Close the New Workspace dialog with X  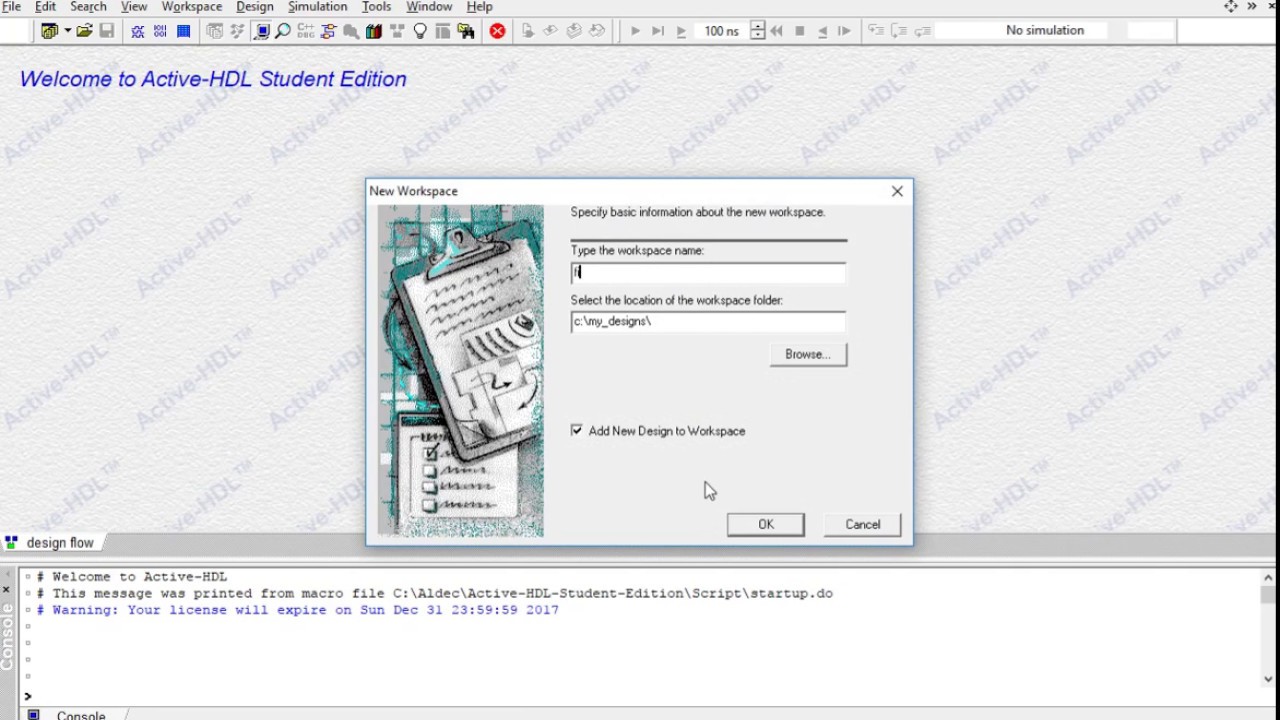click(x=897, y=191)
